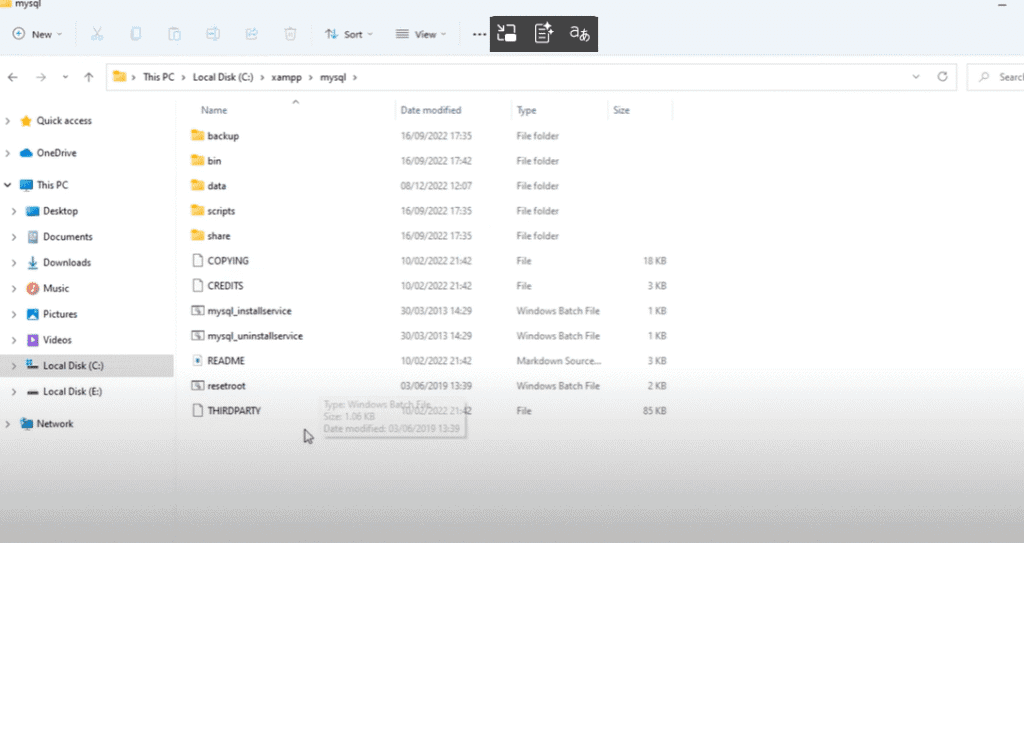This screenshot has width=1024, height=733.
Task: Expand the Local Disk (E:) node
Action: tap(14, 391)
